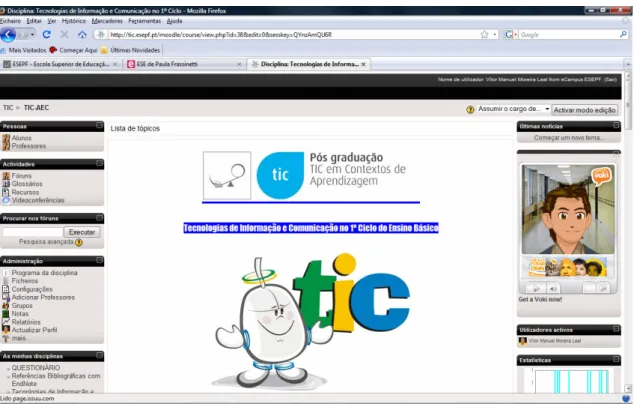Open the address bar history dropdown arrow
This screenshot has height=404, width=634.
point(495,35)
